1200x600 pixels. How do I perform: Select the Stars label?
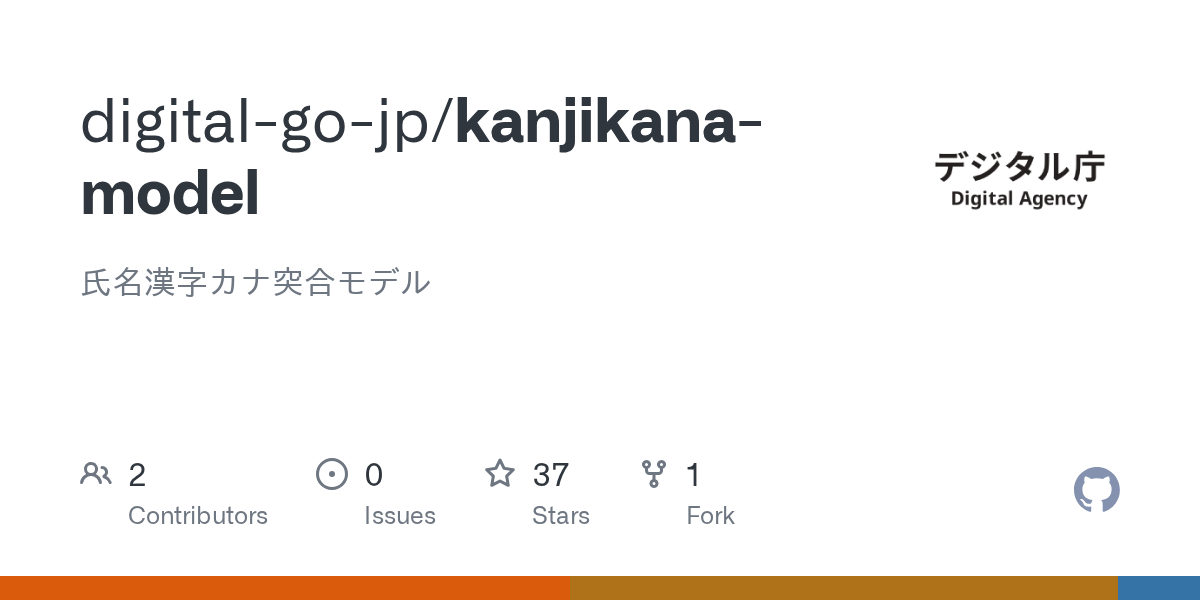pos(561,516)
